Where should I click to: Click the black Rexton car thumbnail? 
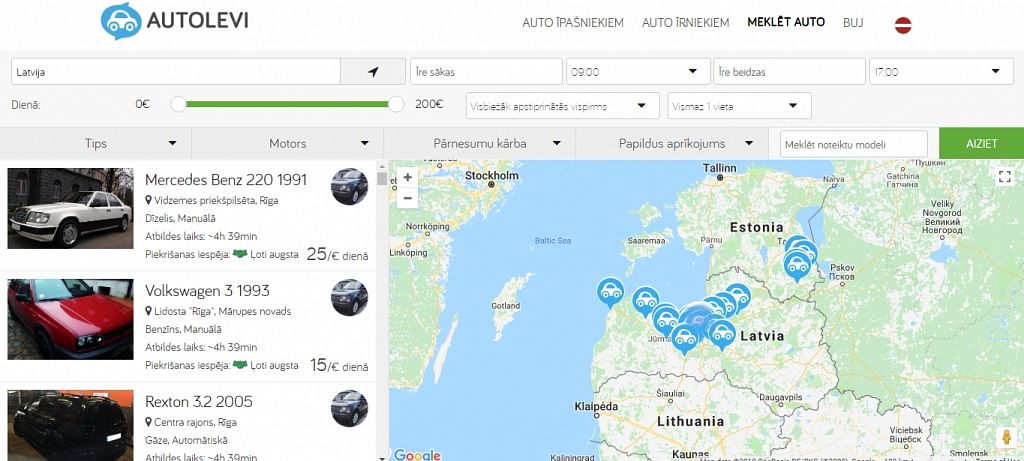coord(71,426)
